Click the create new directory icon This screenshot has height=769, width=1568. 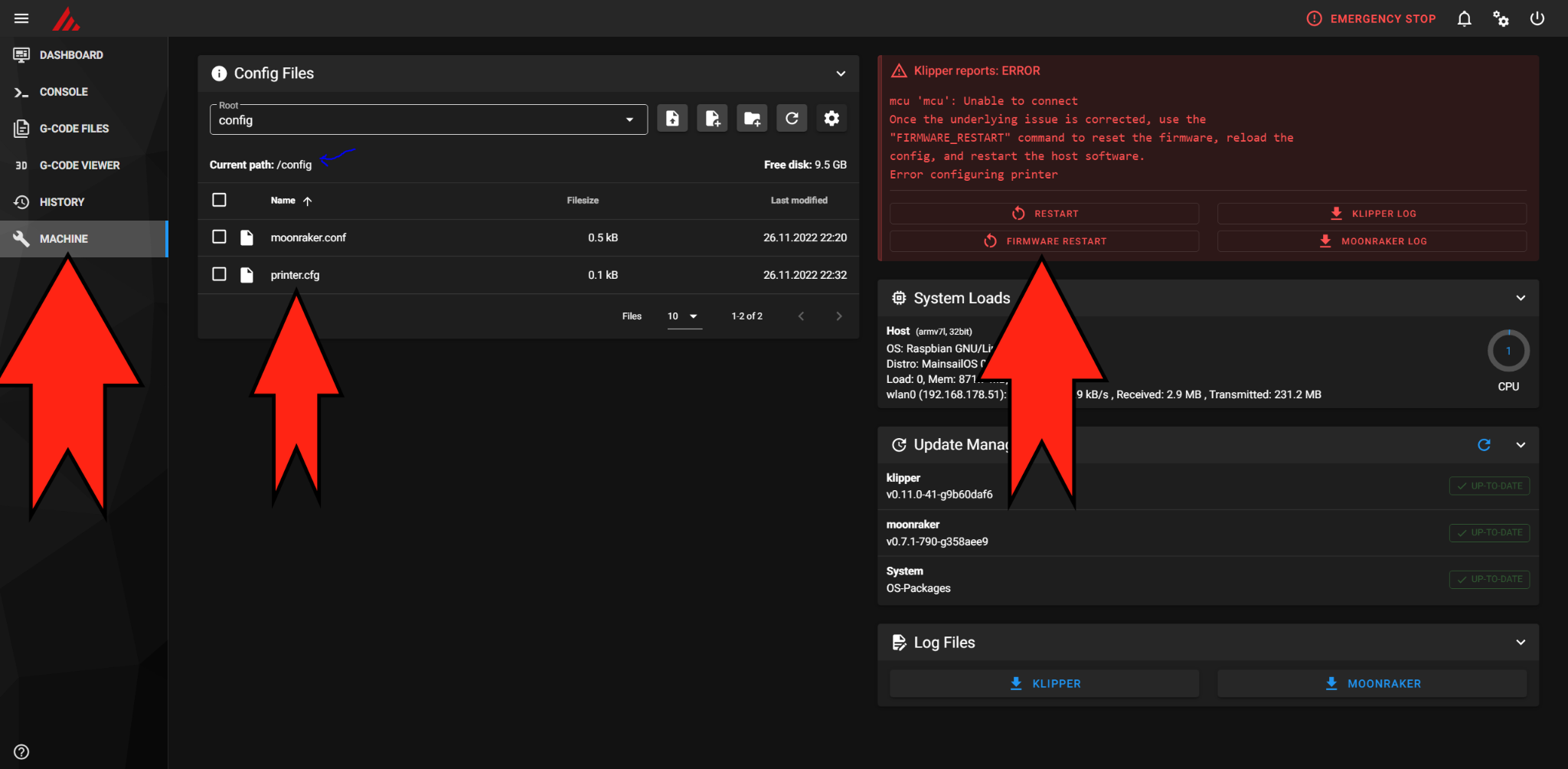[752, 119]
